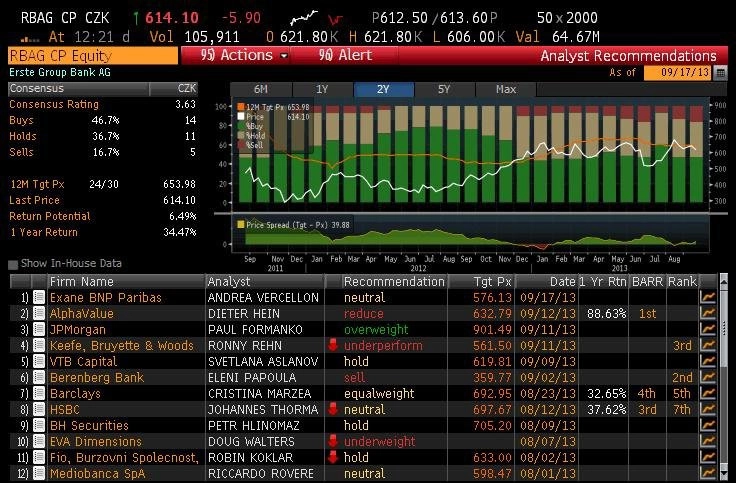Screen dimensions: 736x483
Task: Switch chart range to 5Y tab
Action: [x=445, y=89]
